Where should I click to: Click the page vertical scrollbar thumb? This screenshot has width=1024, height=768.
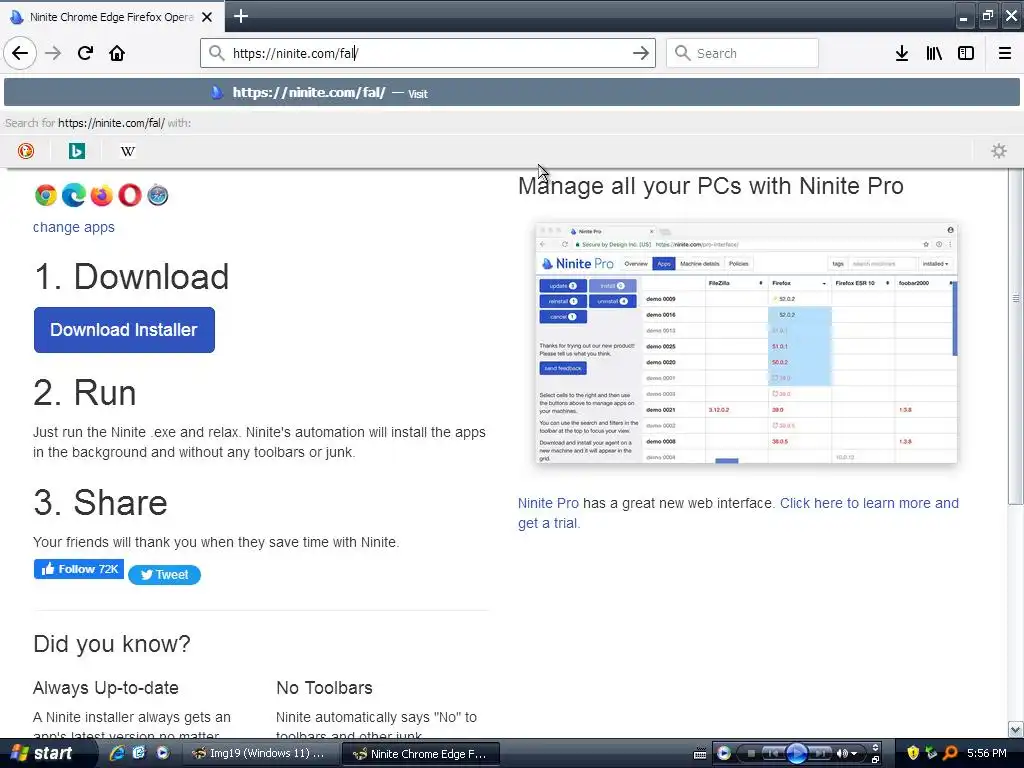point(1016,336)
